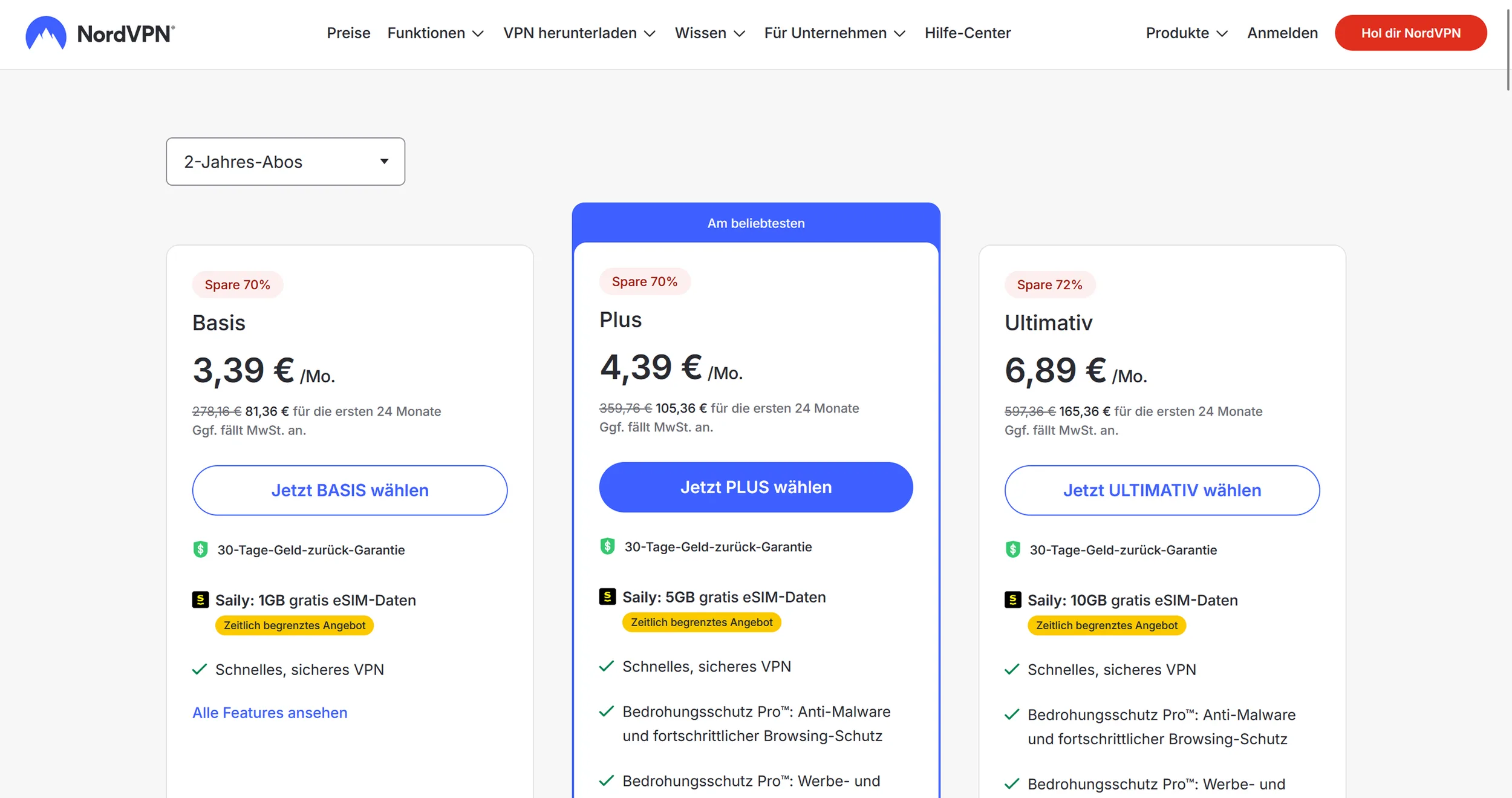Click 30-Tage-Geld-zurück-Garantie text in Ultimativ card

[1123, 550]
